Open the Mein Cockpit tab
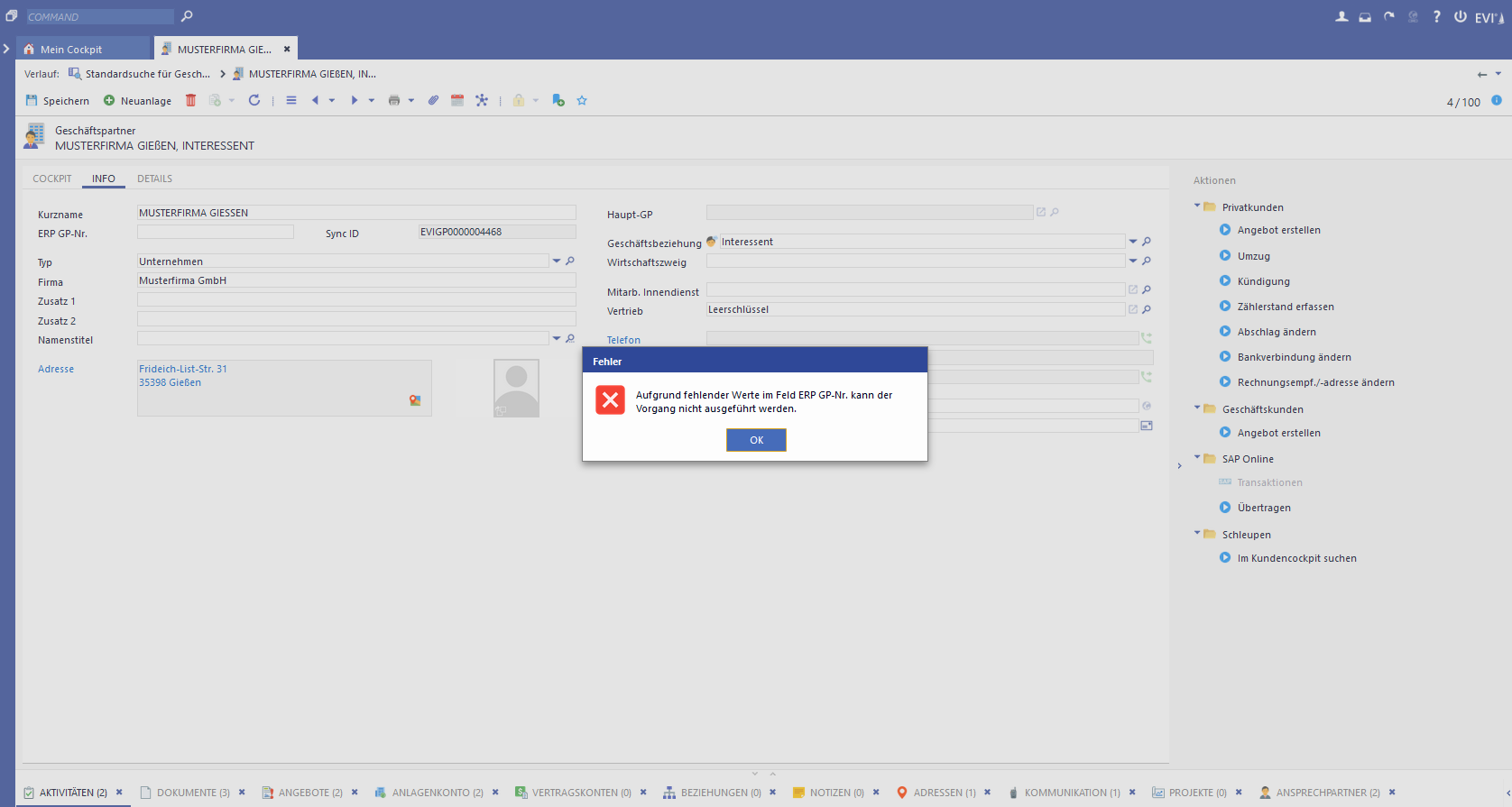 [x=71, y=50]
